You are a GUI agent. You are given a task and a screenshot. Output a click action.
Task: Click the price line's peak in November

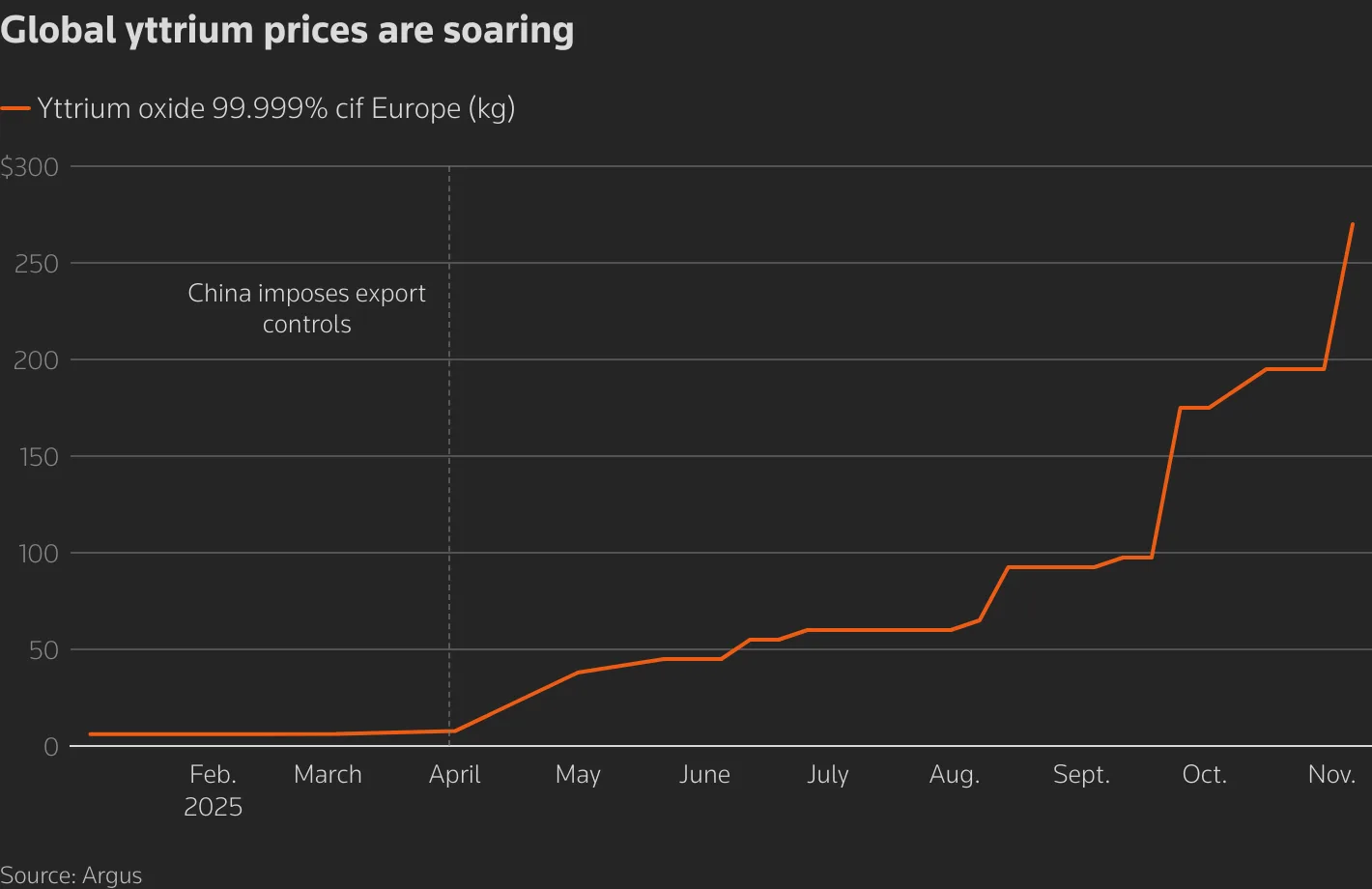pyautogui.click(x=1352, y=224)
